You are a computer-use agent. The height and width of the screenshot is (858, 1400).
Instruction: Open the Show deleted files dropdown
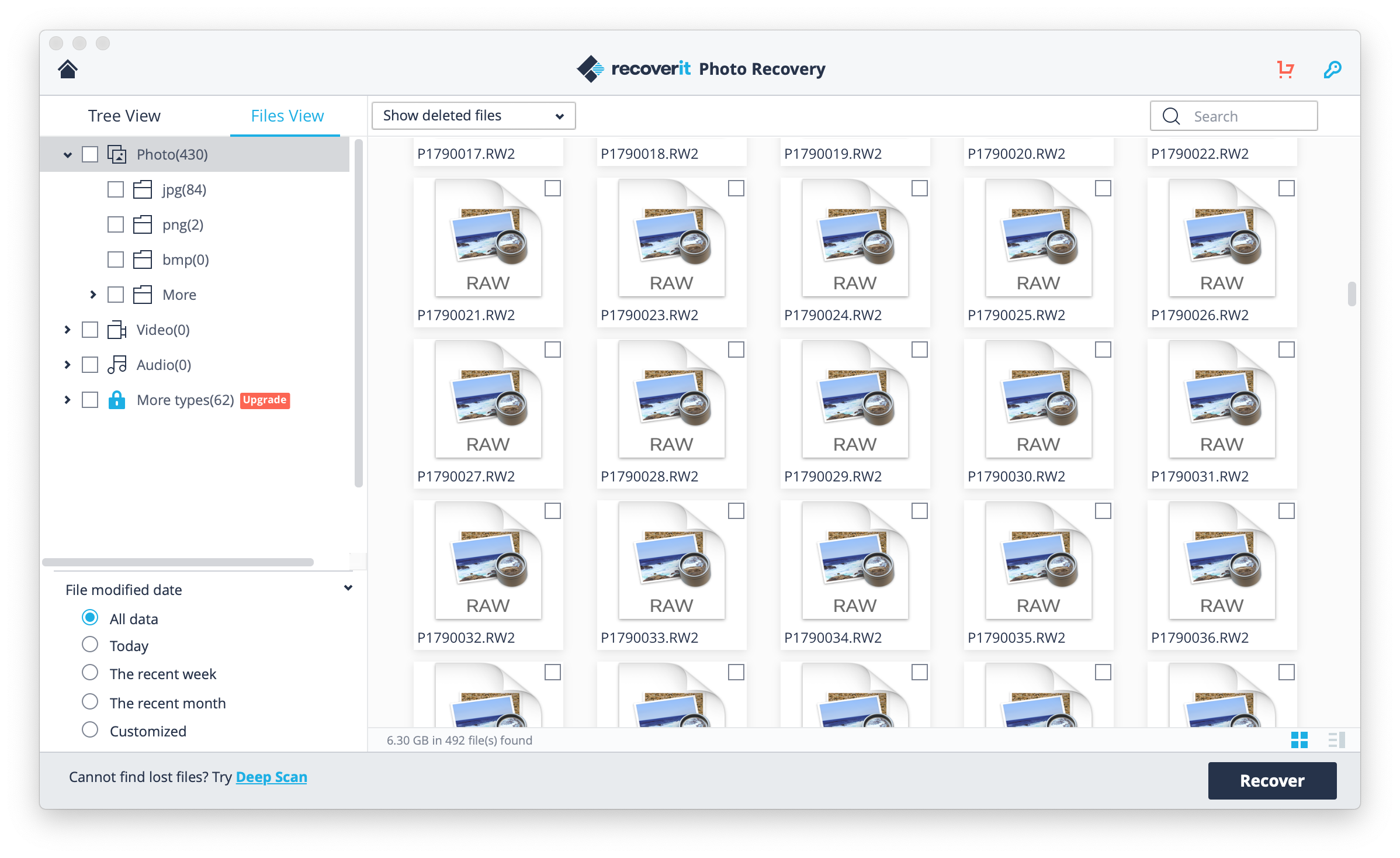pos(473,116)
